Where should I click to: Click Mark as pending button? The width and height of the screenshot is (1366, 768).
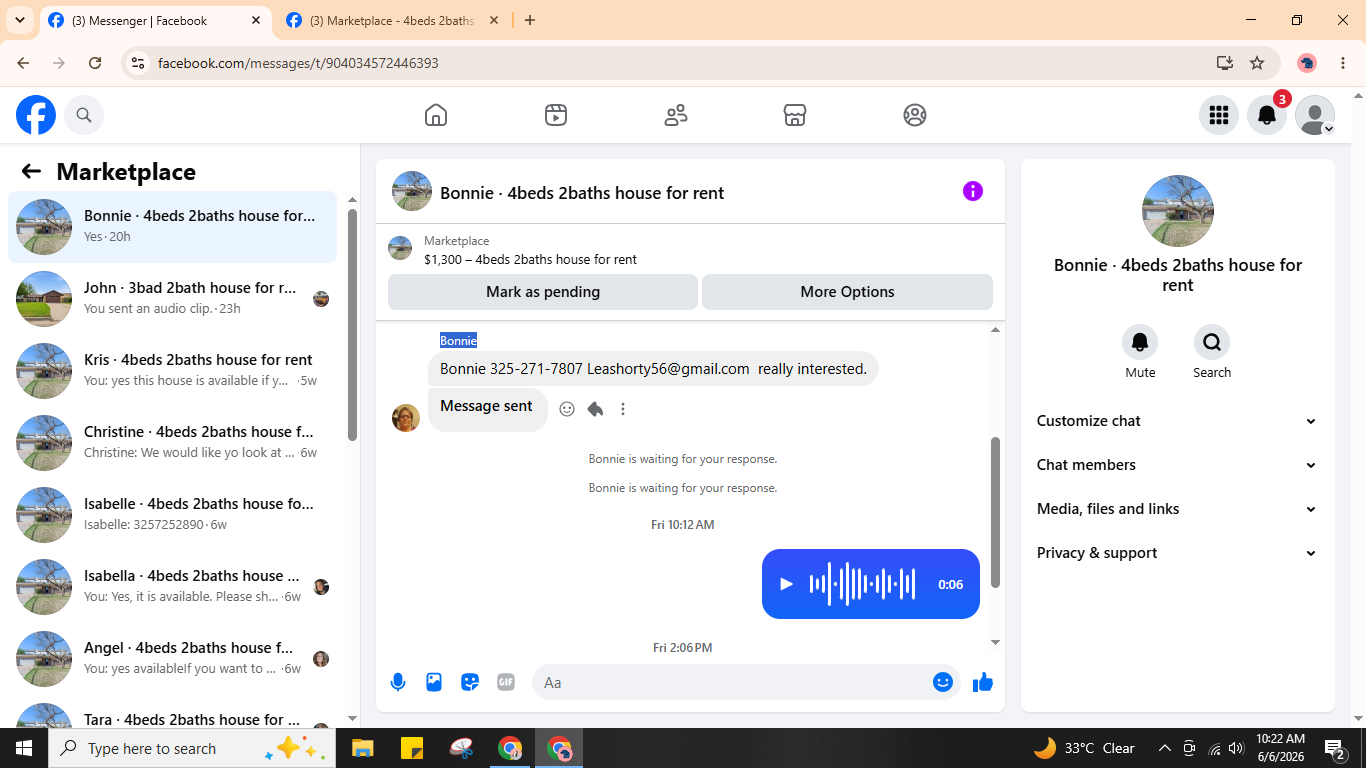pos(543,292)
